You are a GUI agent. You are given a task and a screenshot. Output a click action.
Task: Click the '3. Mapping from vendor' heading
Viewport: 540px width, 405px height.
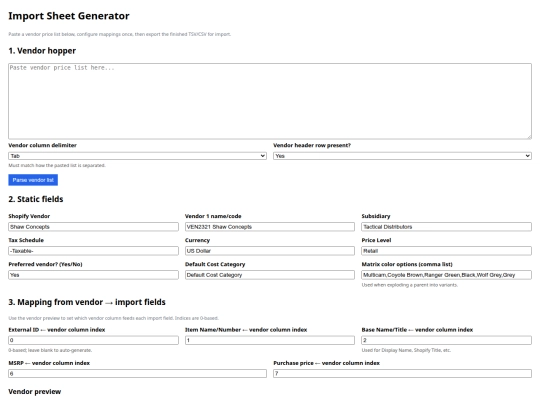click(87, 302)
